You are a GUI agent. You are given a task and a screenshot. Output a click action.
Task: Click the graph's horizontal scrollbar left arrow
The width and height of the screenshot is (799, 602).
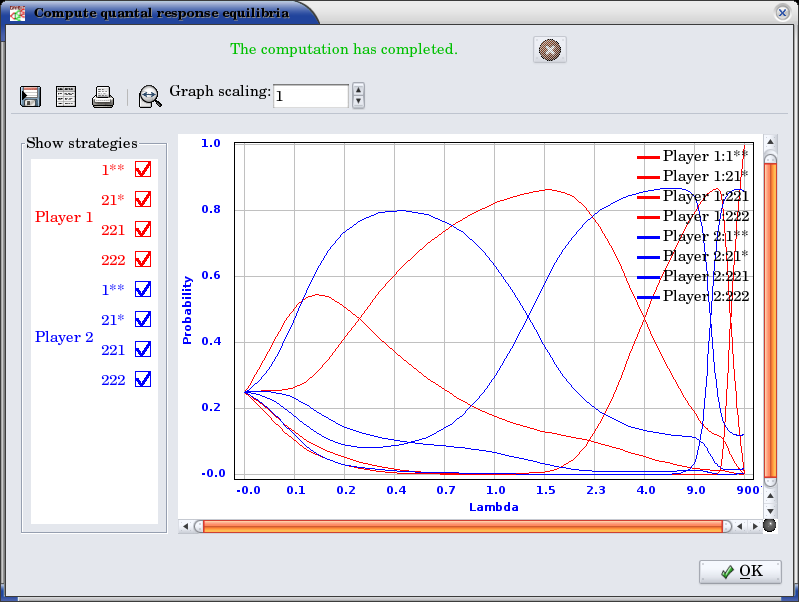[x=184, y=526]
